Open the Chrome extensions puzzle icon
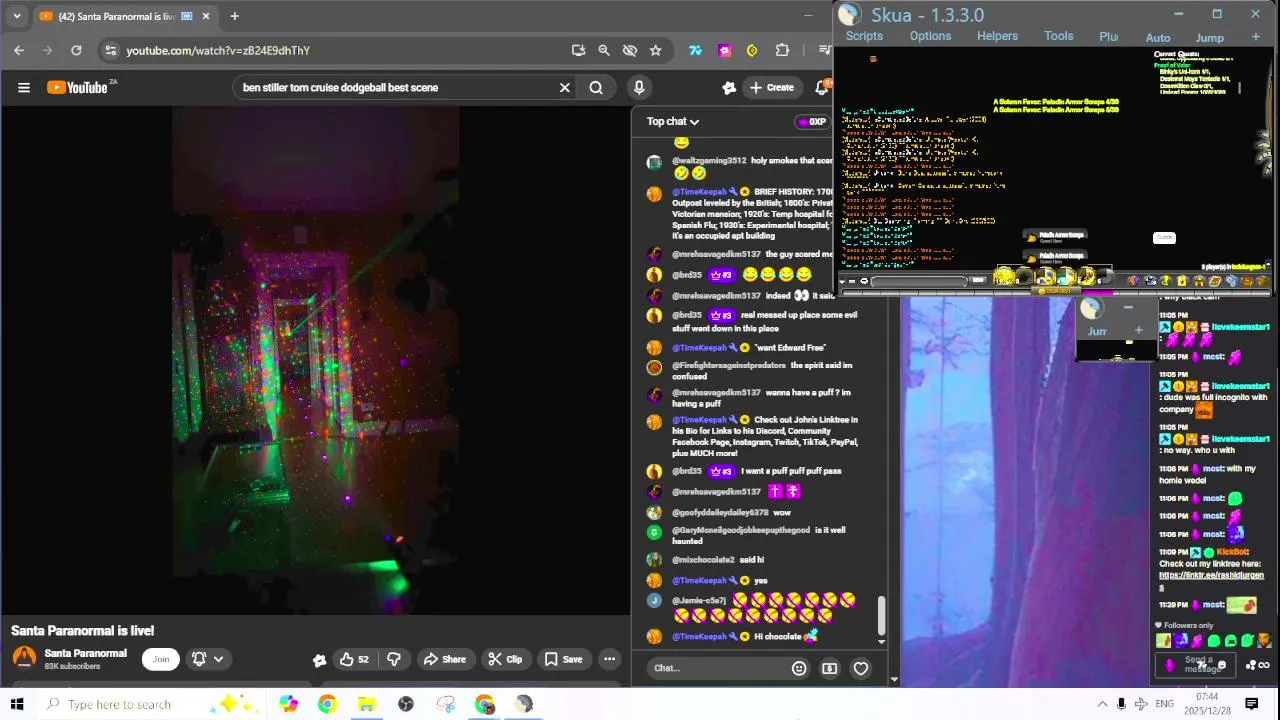The image size is (1280, 720). pos(782,50)
